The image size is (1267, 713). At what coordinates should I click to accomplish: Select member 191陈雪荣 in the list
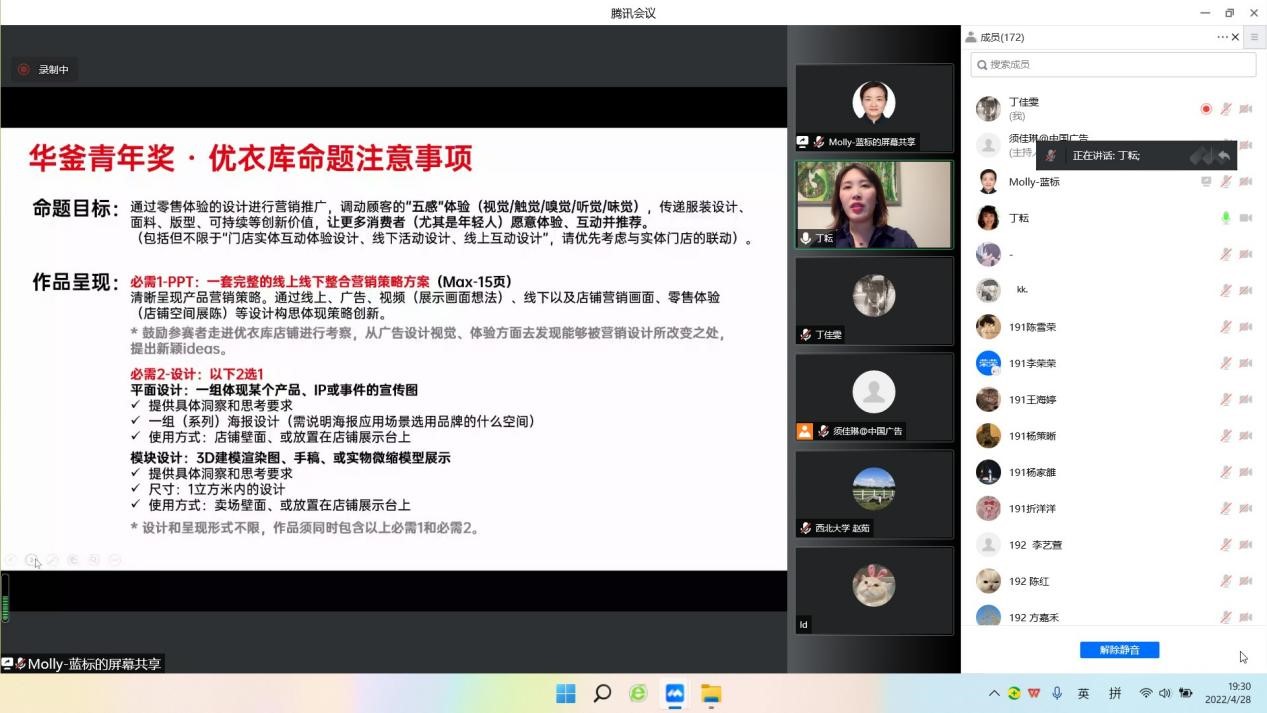(x=1113, y=327)
